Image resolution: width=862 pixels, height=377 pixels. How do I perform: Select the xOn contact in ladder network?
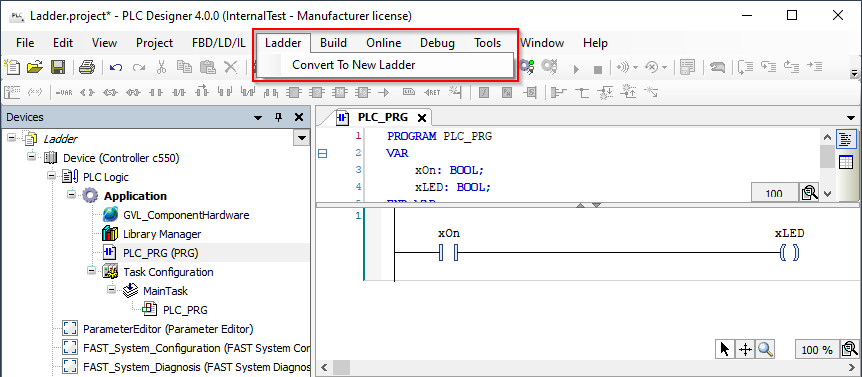(x=449, y=253)
